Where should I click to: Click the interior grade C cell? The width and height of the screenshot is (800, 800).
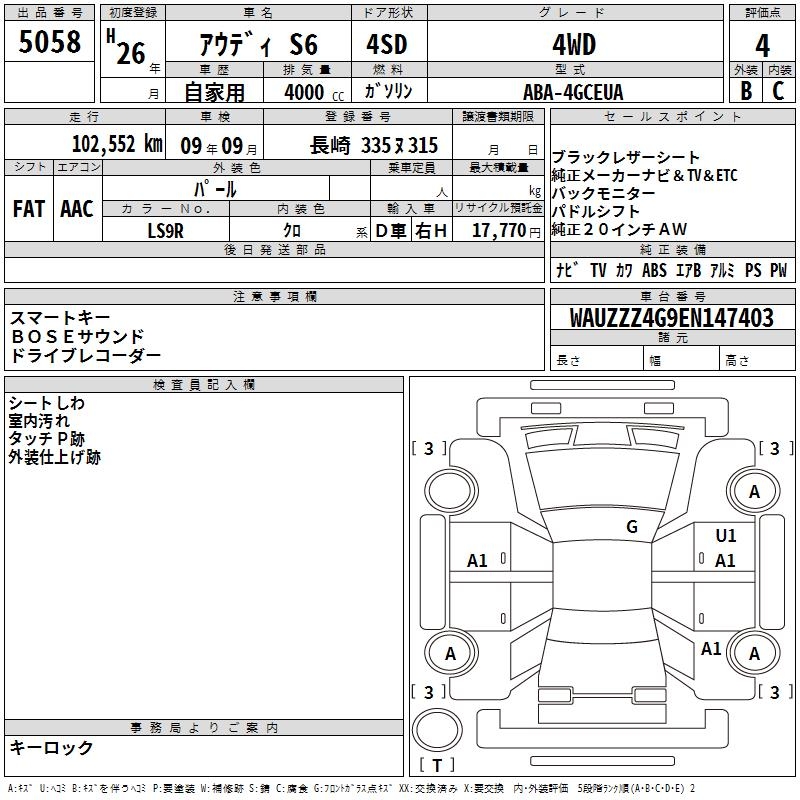[x=778, y=92]
